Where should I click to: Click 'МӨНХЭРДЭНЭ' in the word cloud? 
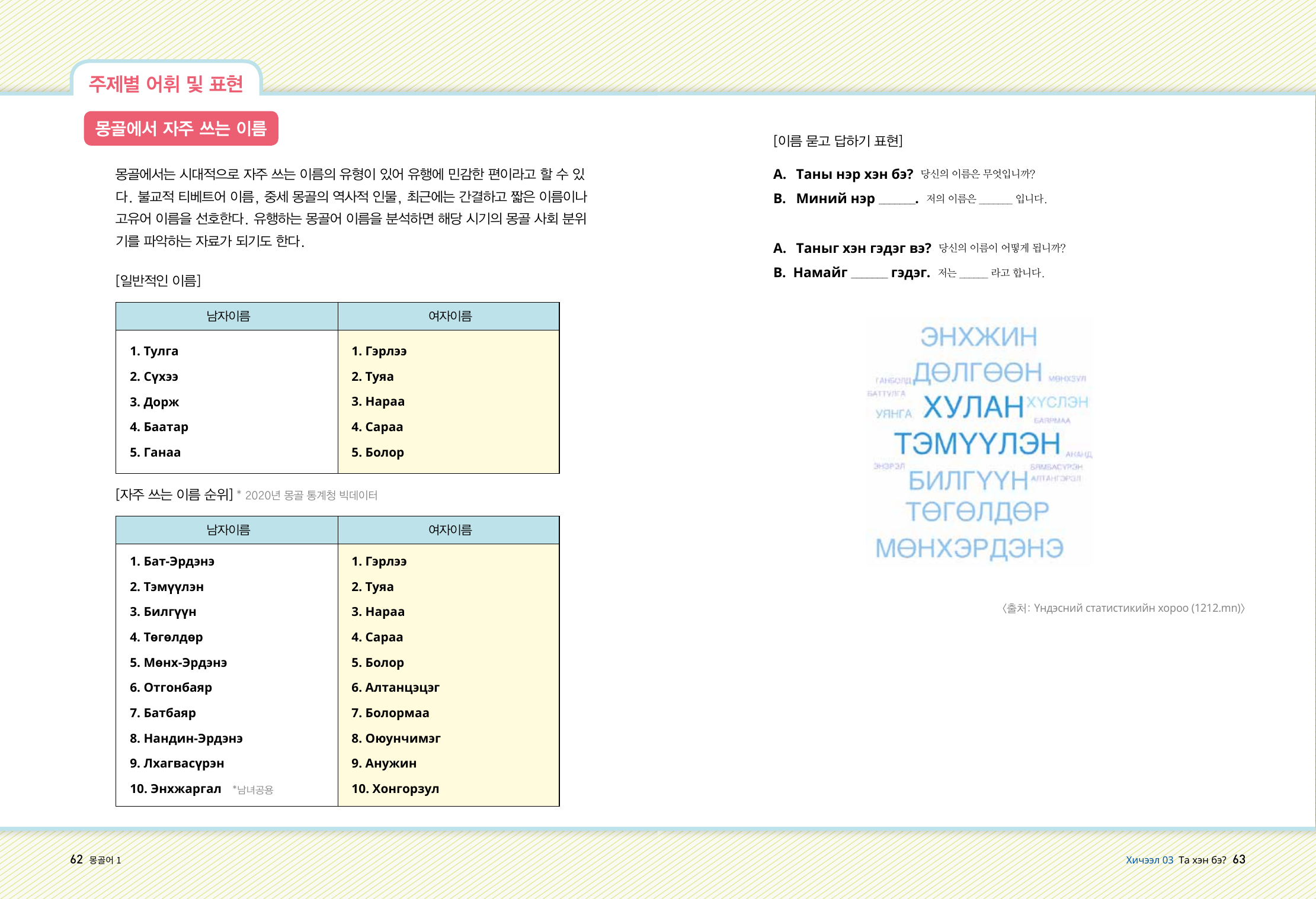(x=969, y=548)
